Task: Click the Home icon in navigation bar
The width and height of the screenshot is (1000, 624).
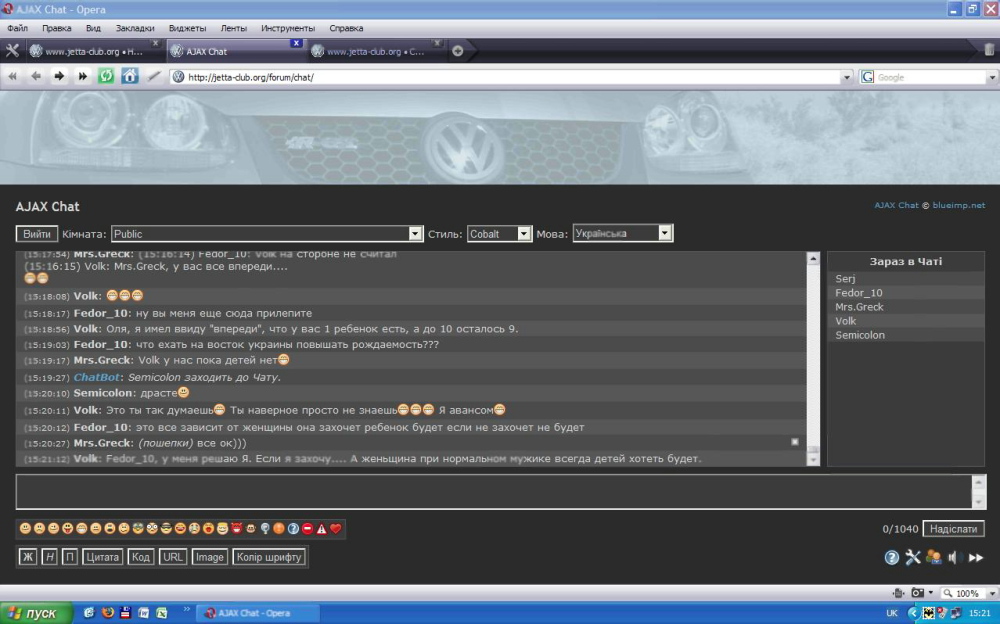Action: pyautogui.click(x=130, y=76)
